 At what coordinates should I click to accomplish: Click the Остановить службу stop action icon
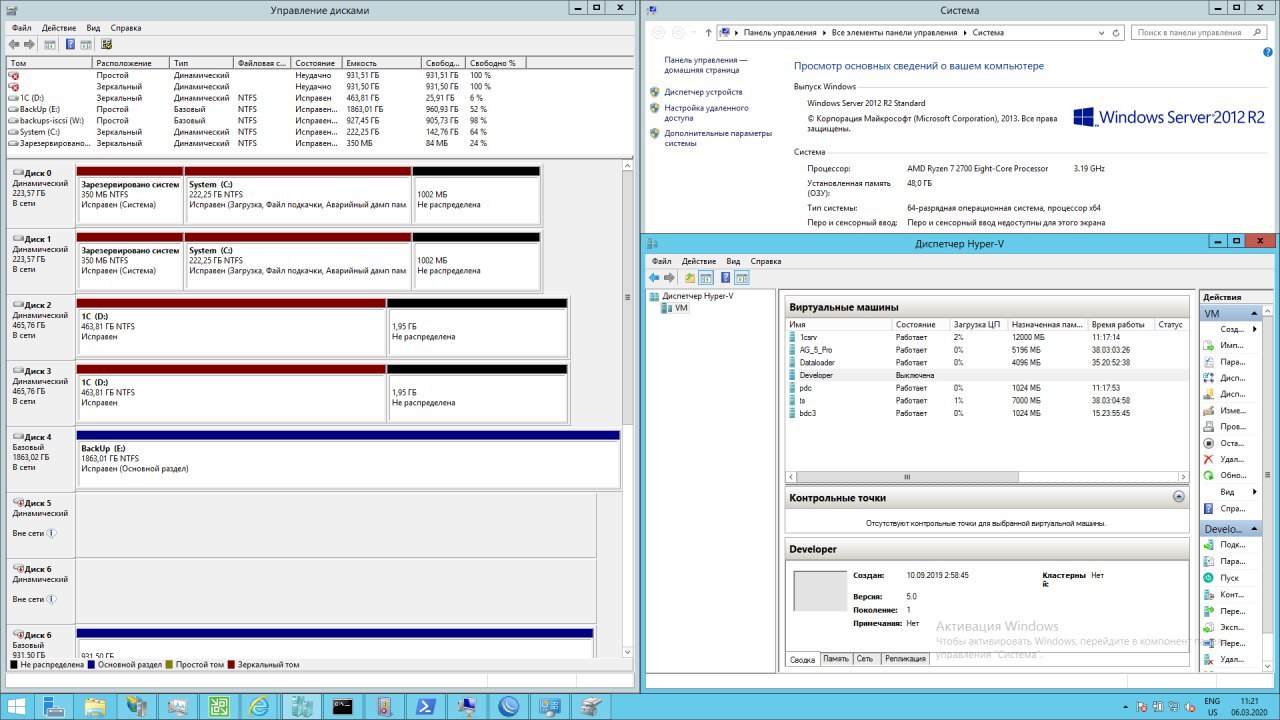[1209, 443]
